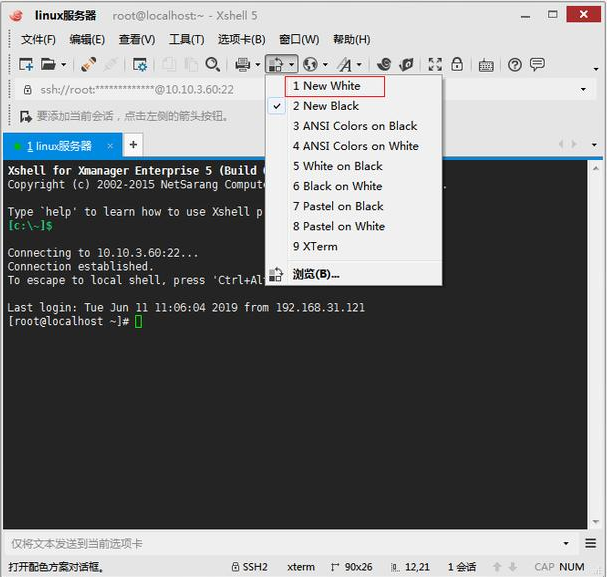Click the Lock padlock icon

click(x=457, y=65)
